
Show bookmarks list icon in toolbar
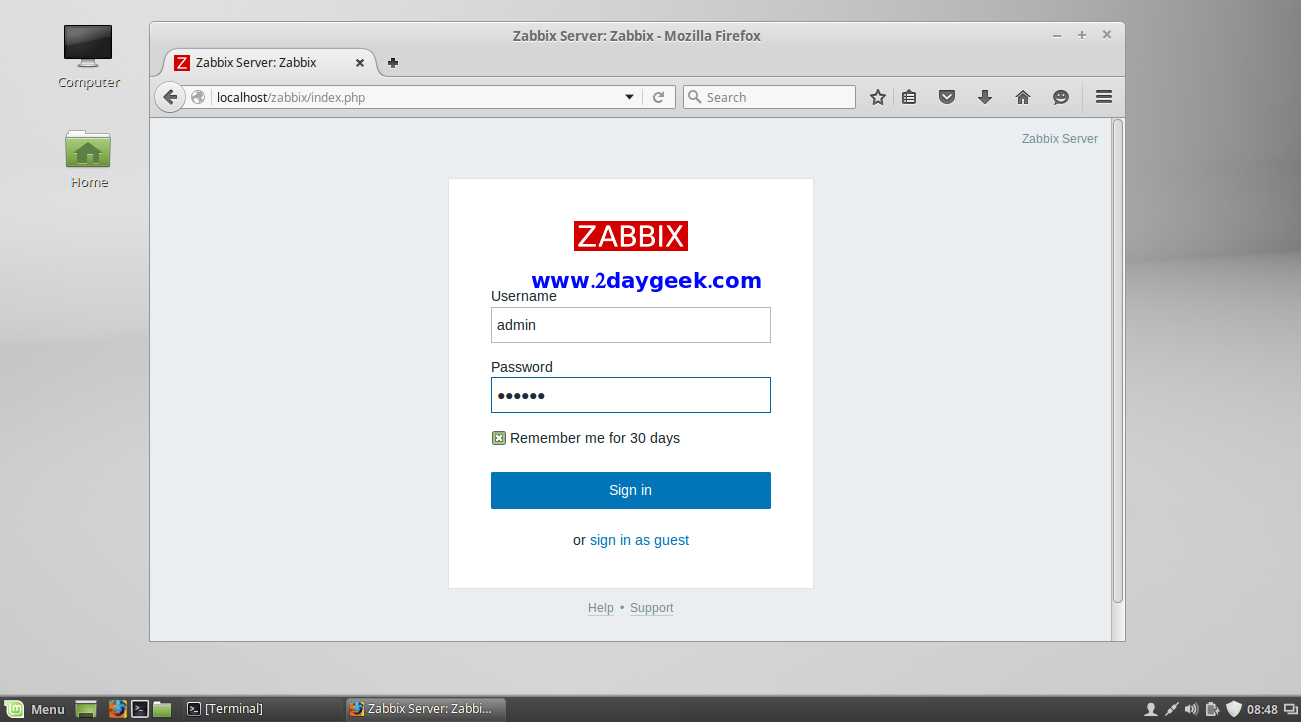click(909, 97)
